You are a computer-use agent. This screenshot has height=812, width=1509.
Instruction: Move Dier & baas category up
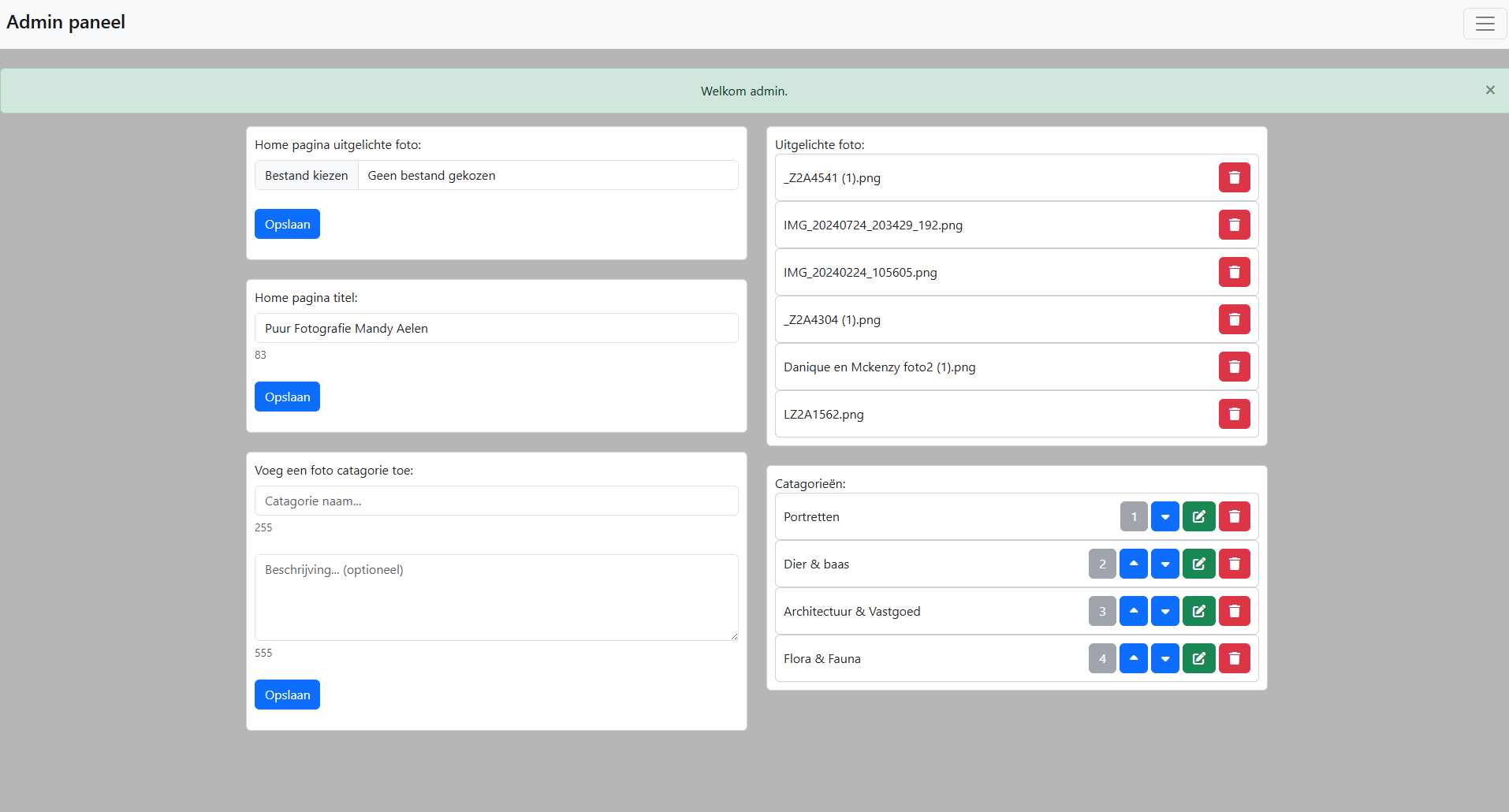click(x=1133, y=564)
